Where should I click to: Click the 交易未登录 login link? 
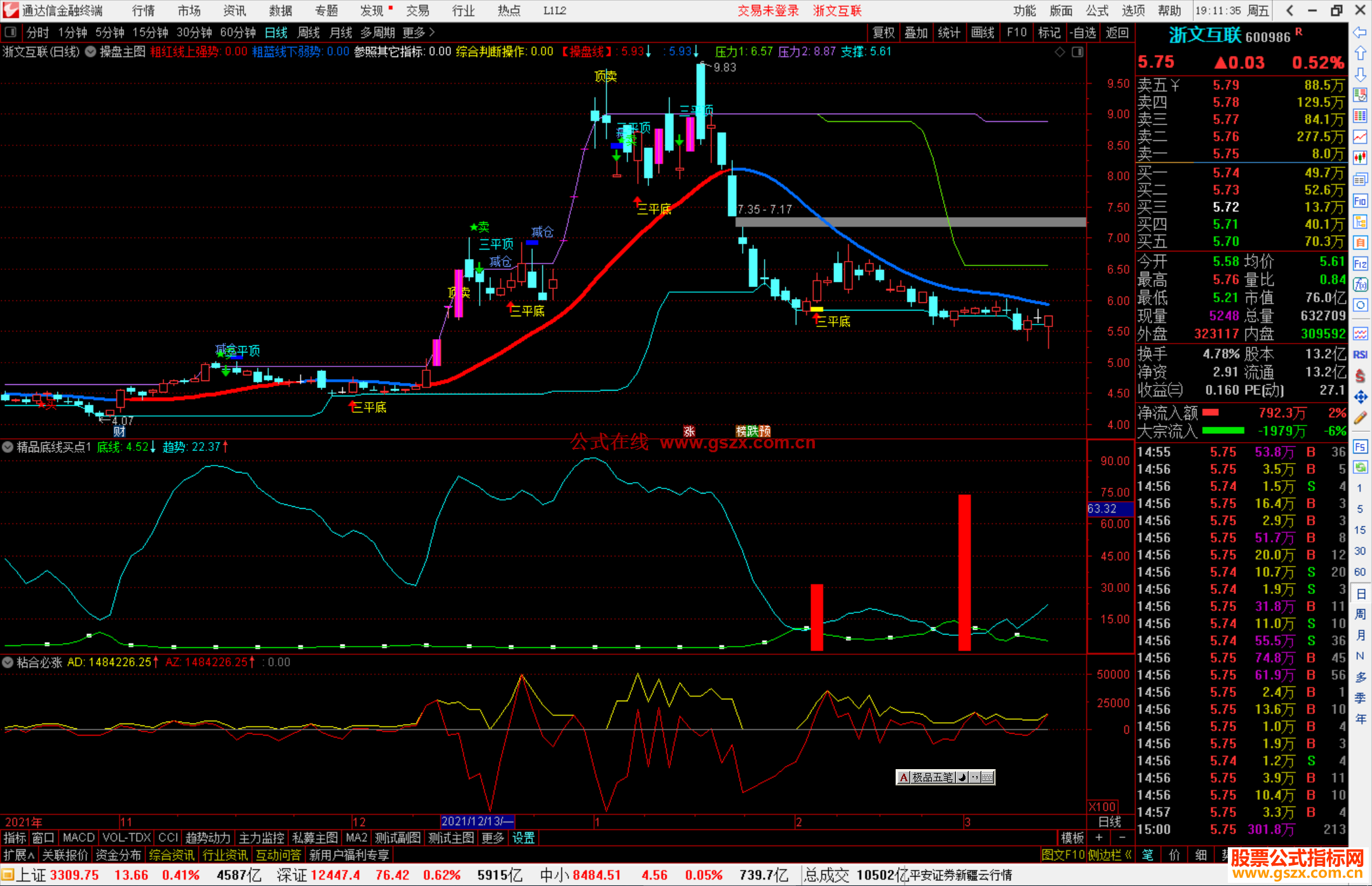click(x=767, y=11)
